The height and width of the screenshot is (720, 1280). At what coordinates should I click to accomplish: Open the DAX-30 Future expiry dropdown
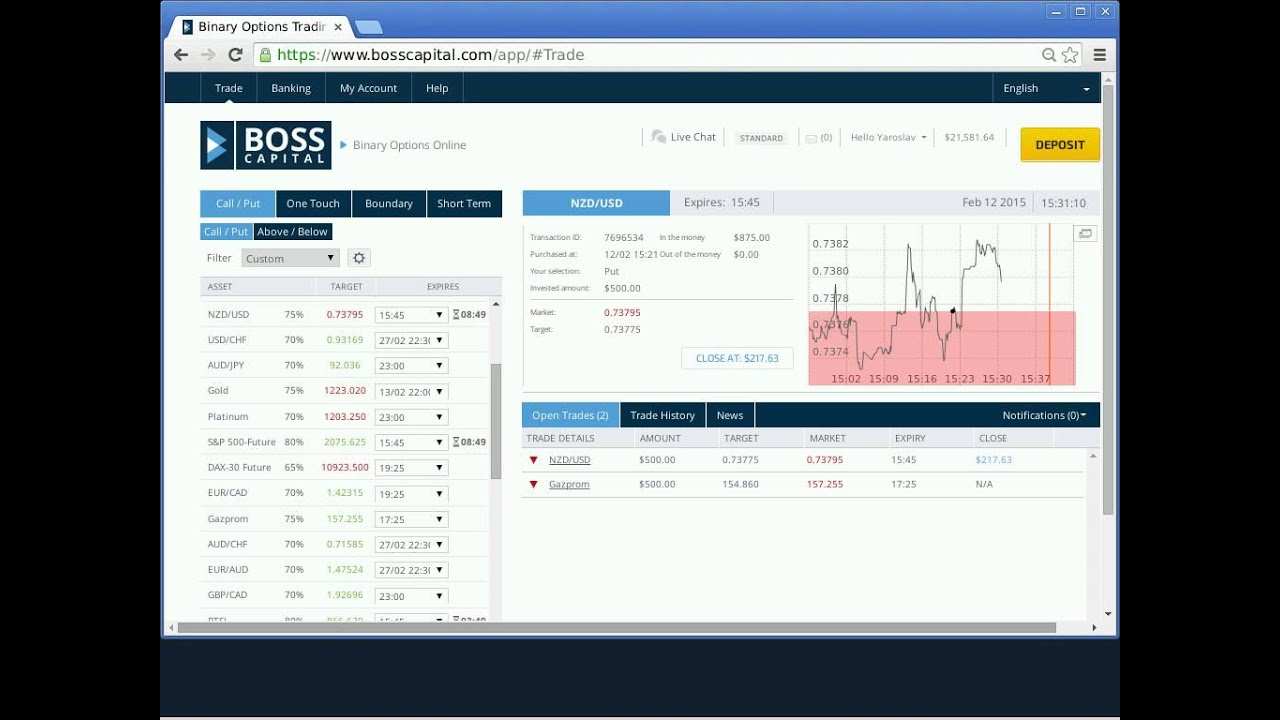[x=410, y=468]
